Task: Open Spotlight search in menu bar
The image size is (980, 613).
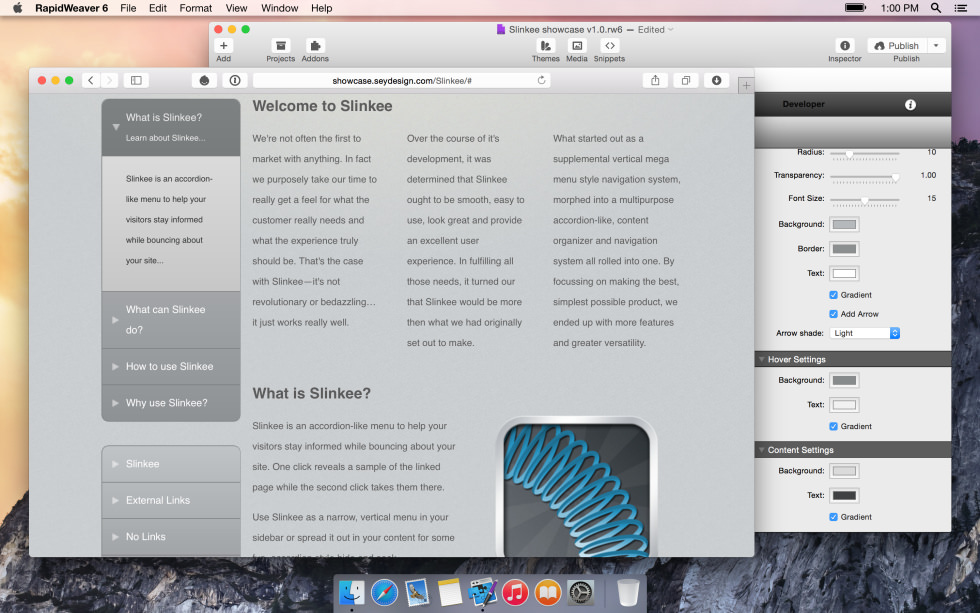Action: tap(936, 8)
